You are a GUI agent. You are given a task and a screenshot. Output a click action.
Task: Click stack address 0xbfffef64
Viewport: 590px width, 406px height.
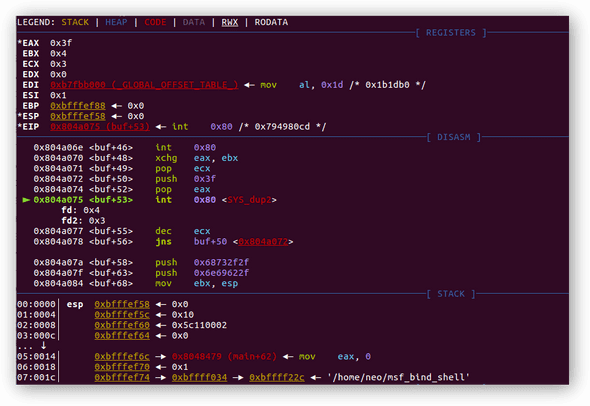coord(122,336)
